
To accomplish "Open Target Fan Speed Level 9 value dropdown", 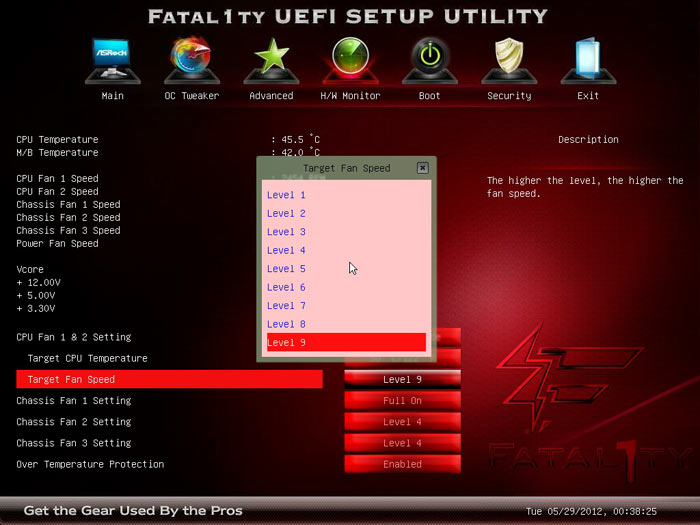I will pos(402,379).
